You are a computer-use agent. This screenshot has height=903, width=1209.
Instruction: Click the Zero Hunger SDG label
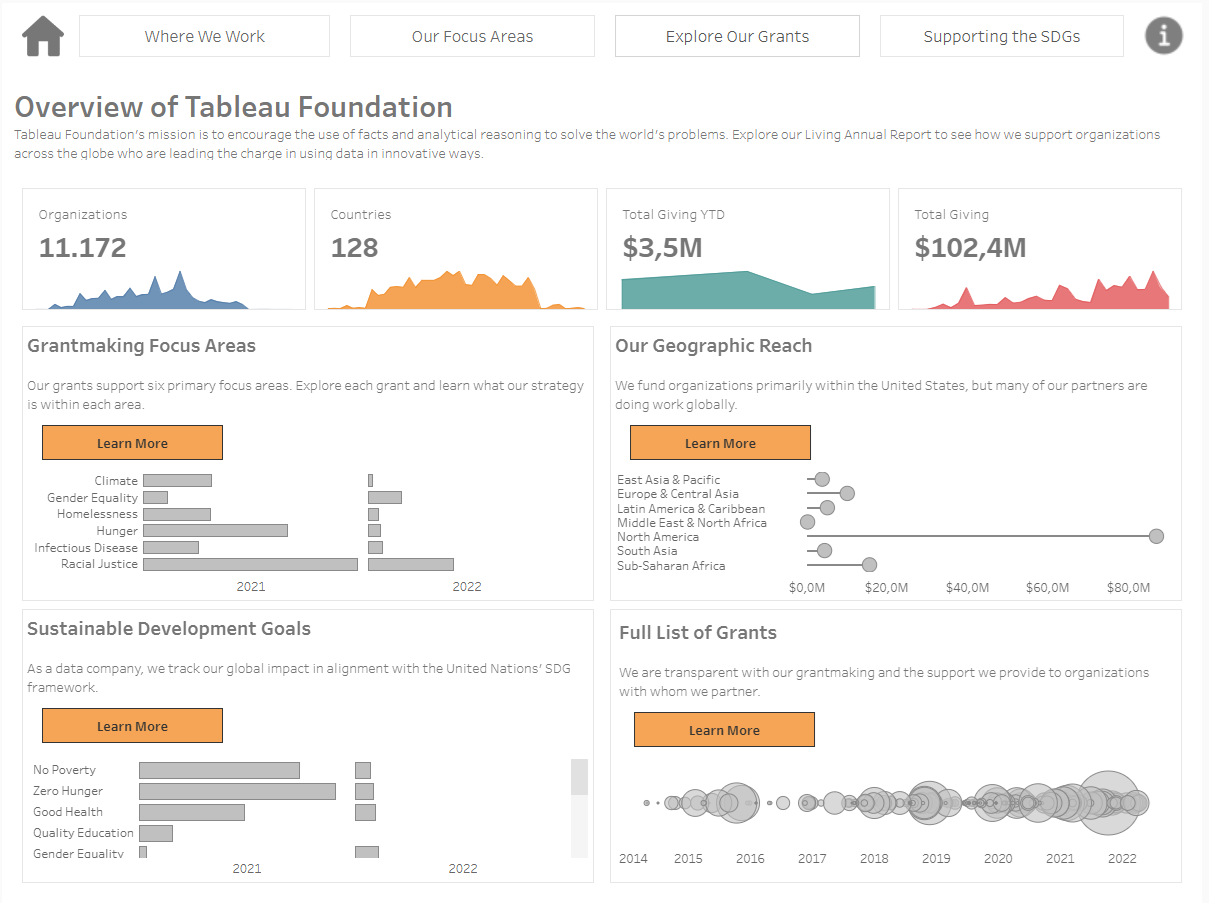click(x=68, y=791)
